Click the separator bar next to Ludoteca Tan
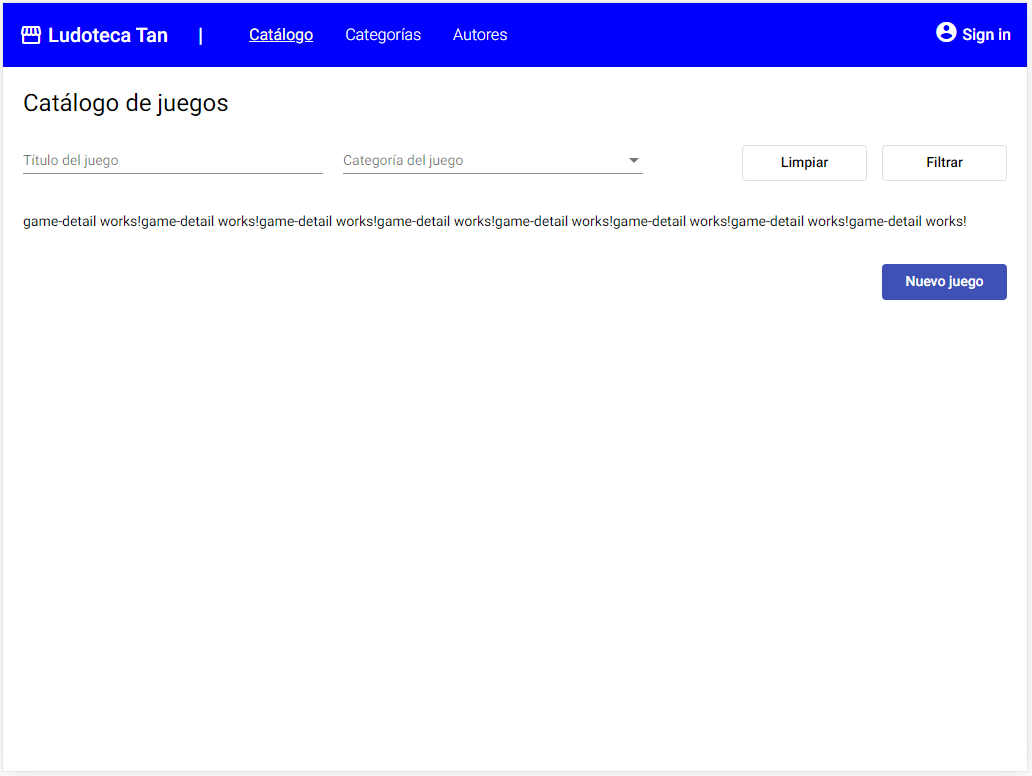Viewport: 1032px width, 776px height. pyautogui.click(x=201, y=34)
